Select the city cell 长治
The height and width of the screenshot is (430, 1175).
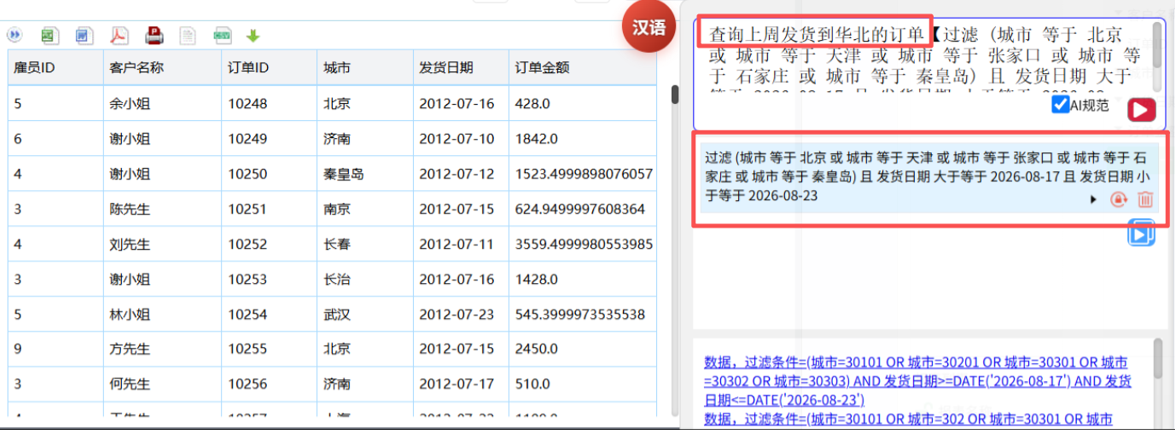click(366, 279)
